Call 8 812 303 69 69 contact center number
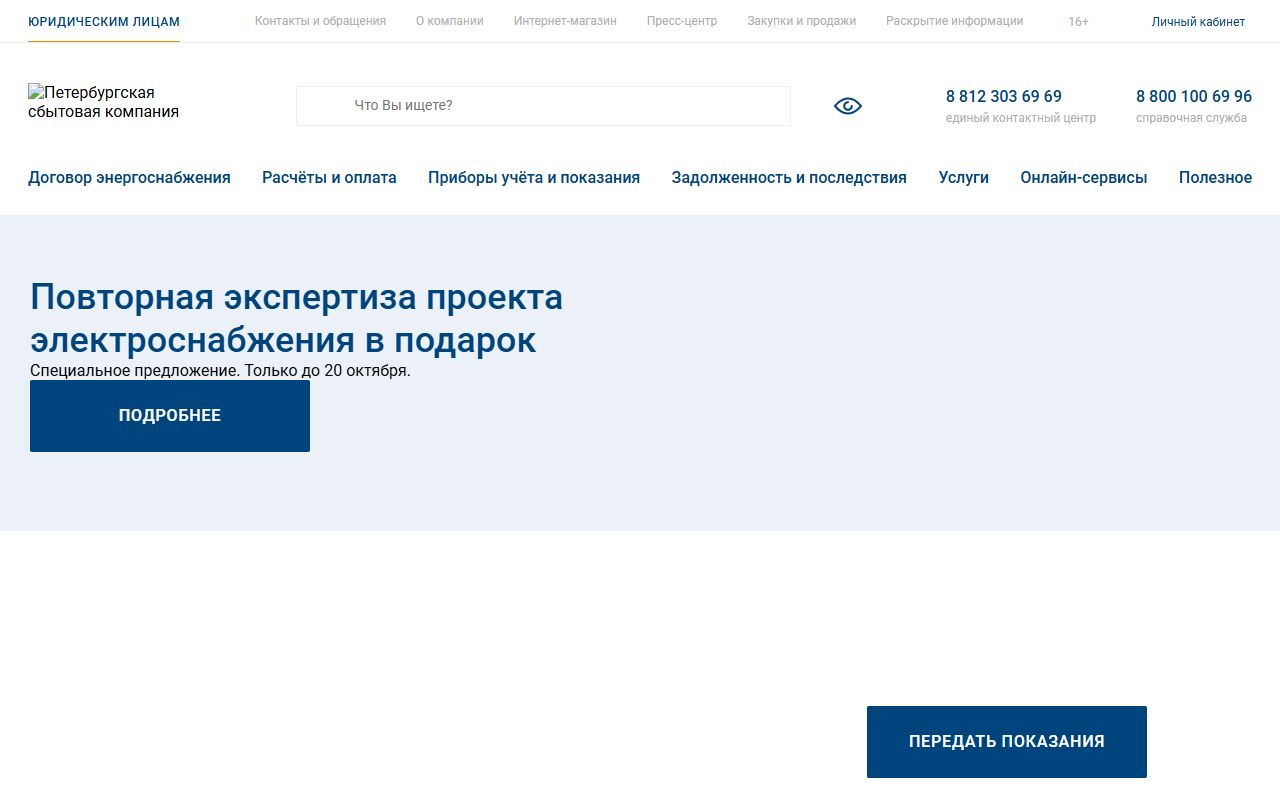Image resolution: width=1280 pixels, height=800 pixels. 1004,97
